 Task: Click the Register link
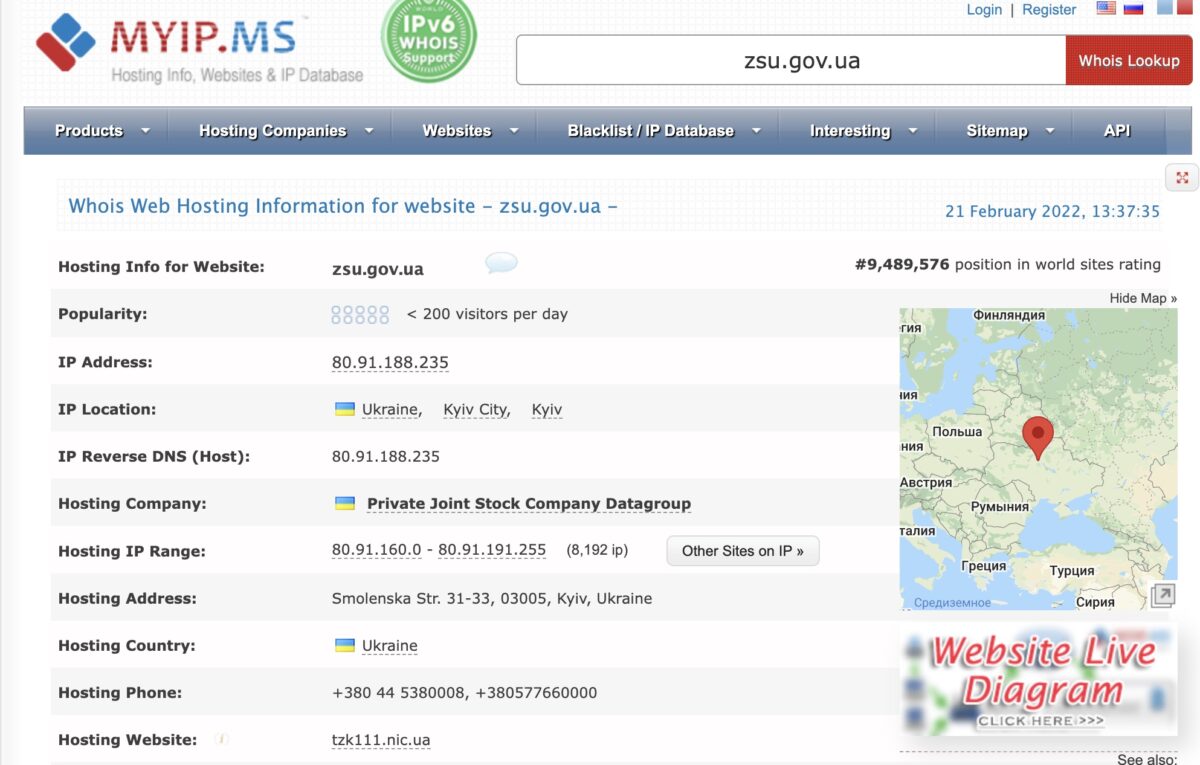click(1049, 9)
